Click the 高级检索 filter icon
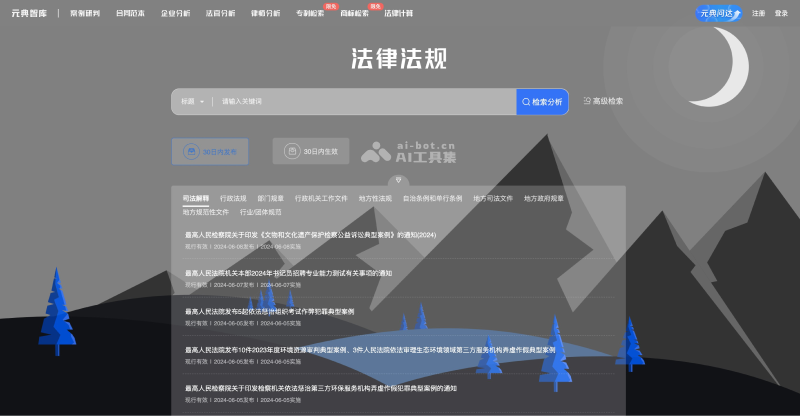The height and width of the screenshot is (416, 800). pos(587,101)
